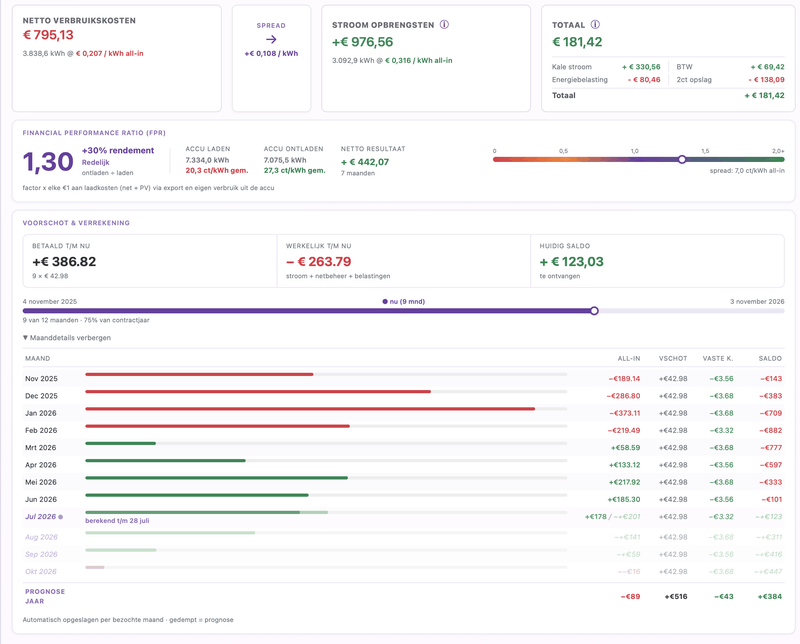The width and height of the screenshot is (800, 644).
Task: Click the Netto Verbruikskosten amount € 795,13
Action: pos(48,35)
